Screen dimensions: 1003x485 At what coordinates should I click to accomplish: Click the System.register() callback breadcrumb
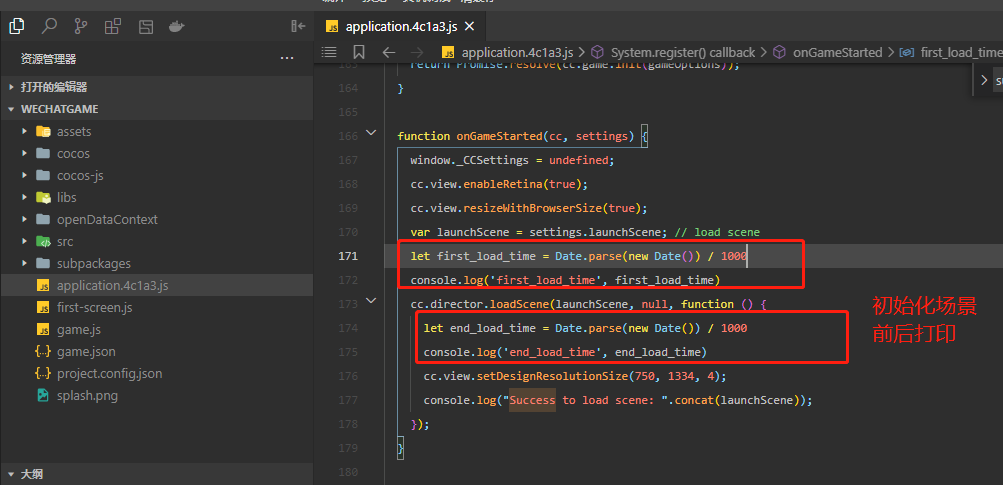click(683, 52)
